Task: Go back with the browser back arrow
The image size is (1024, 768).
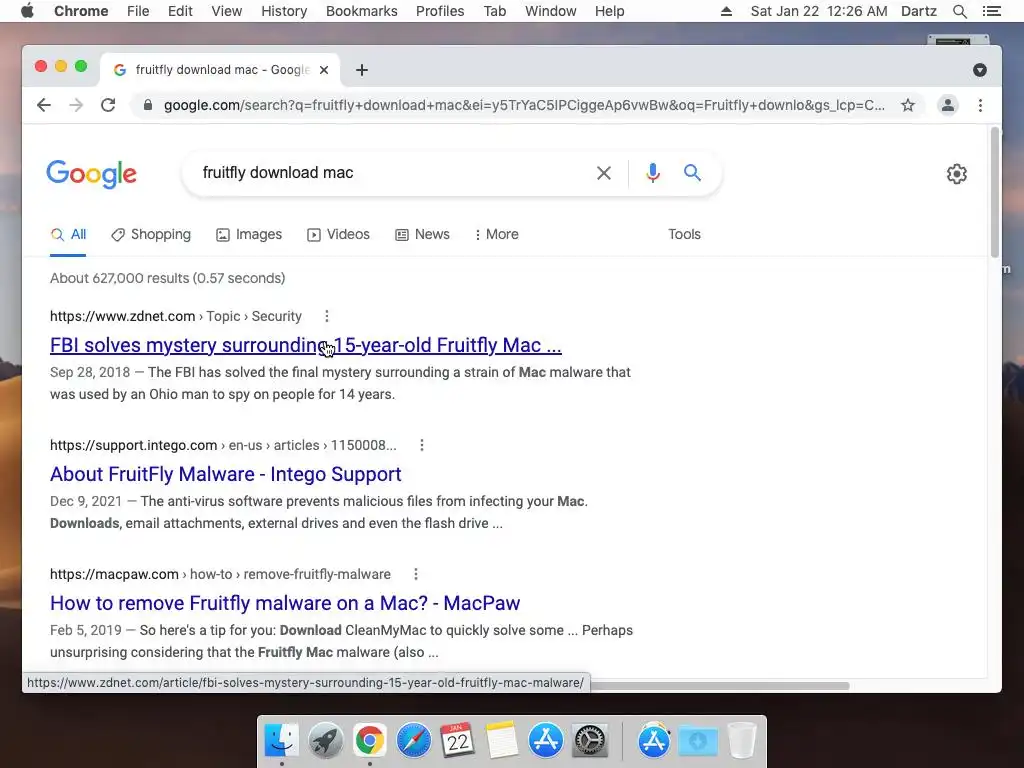Action: [44, 105]
